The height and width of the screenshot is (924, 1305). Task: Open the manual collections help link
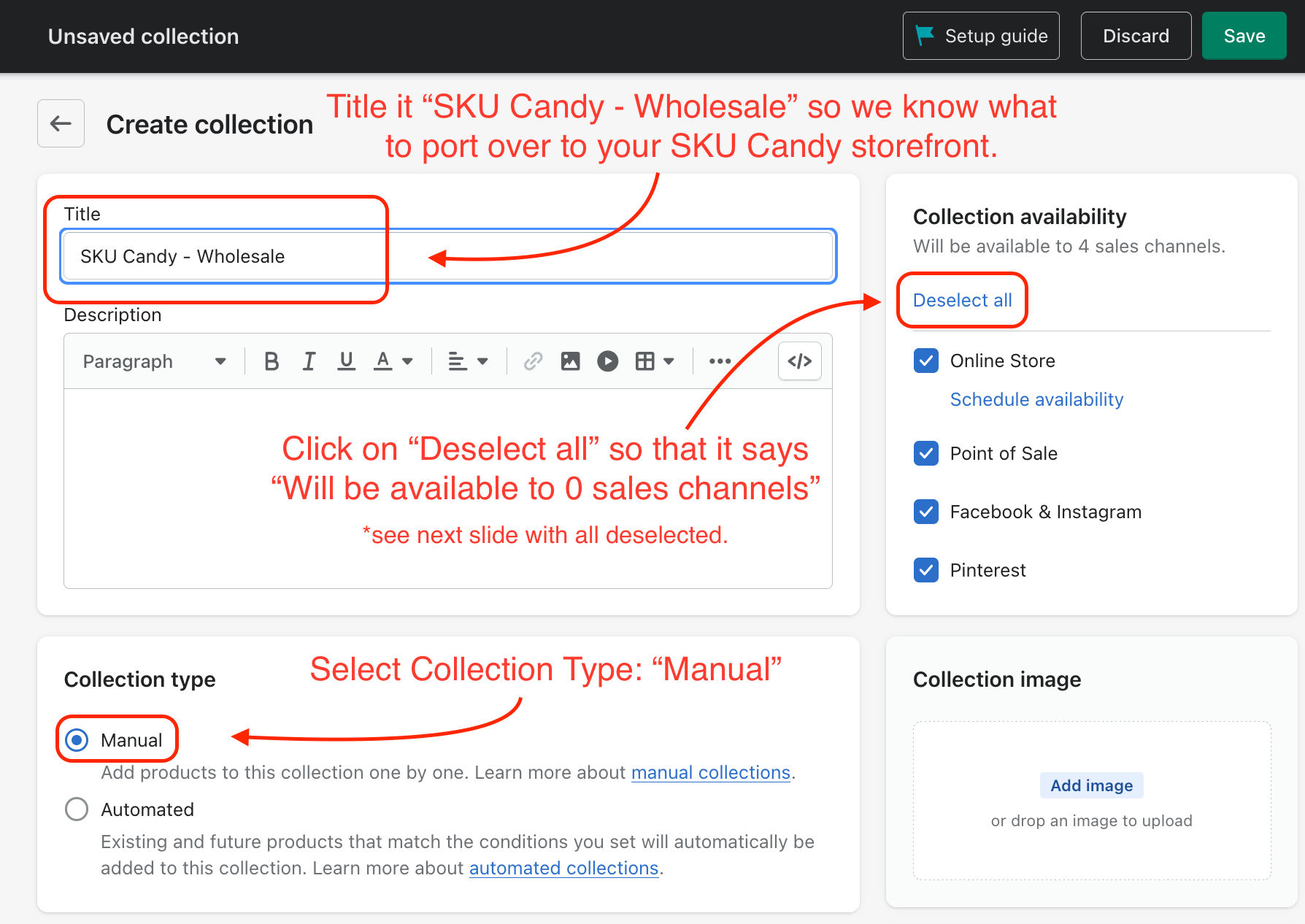pos(710,772)
